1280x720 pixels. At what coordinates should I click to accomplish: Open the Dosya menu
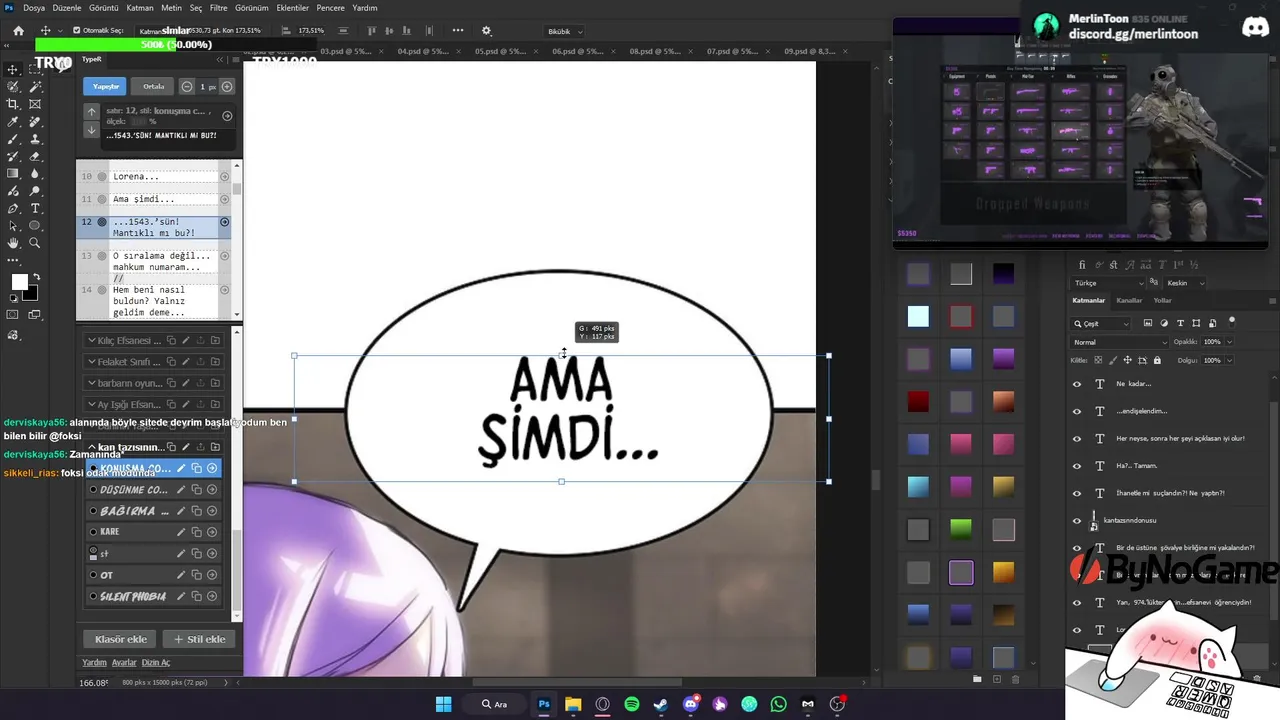(34, 8)
